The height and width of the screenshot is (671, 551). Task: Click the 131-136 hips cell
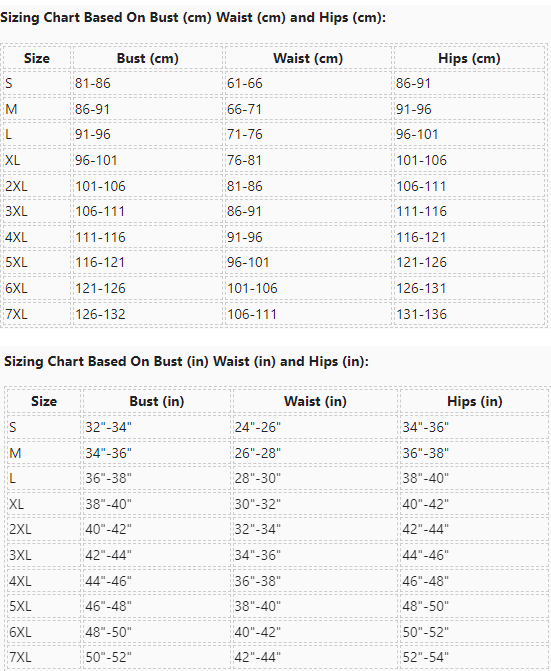pos(469,314)
